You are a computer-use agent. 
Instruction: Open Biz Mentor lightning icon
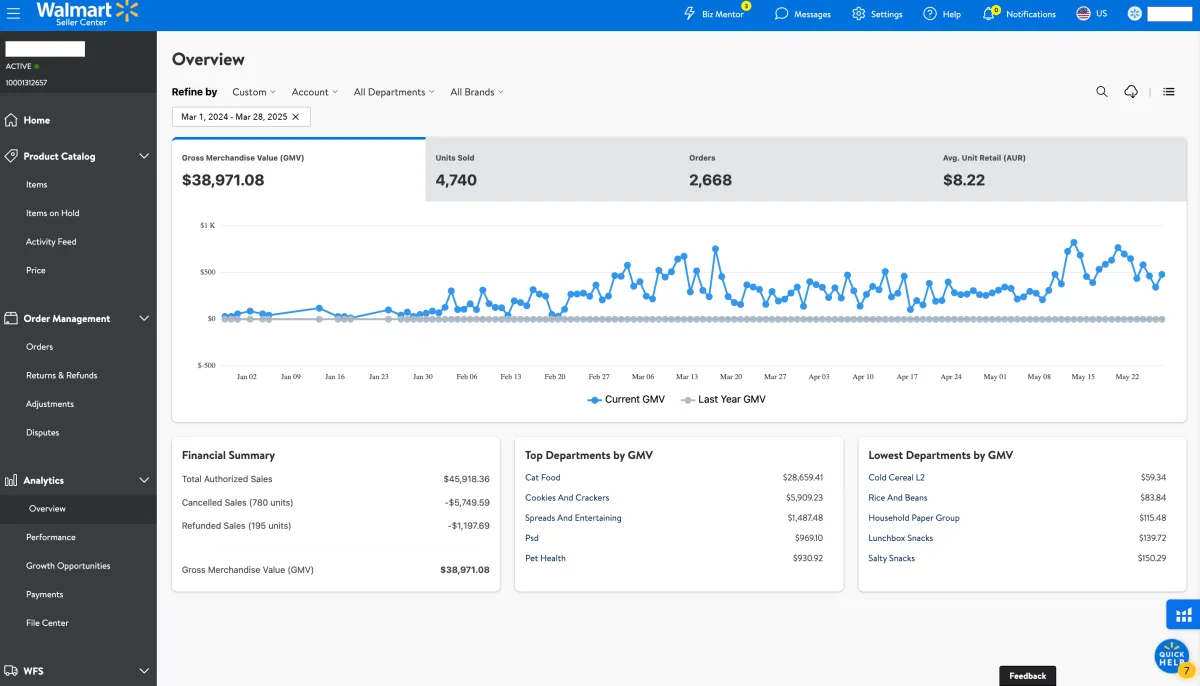coord(689,14)
